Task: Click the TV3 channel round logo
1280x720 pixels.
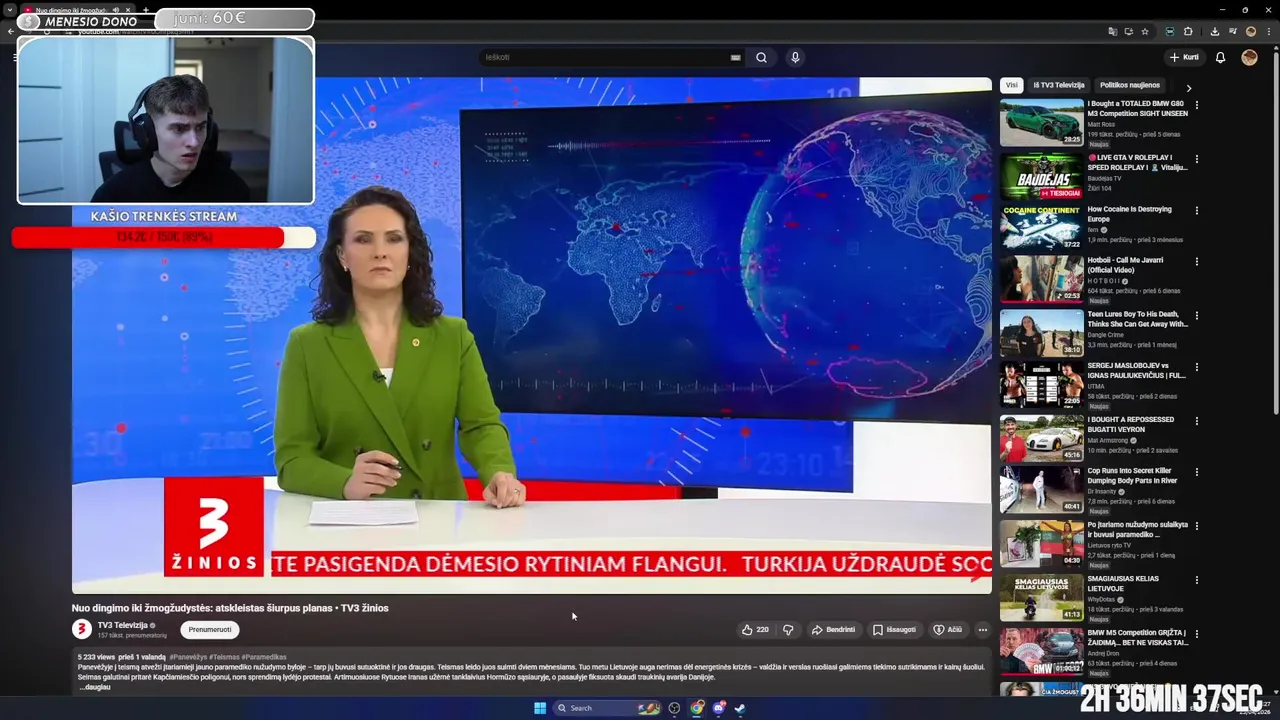Action: point(82,629)
